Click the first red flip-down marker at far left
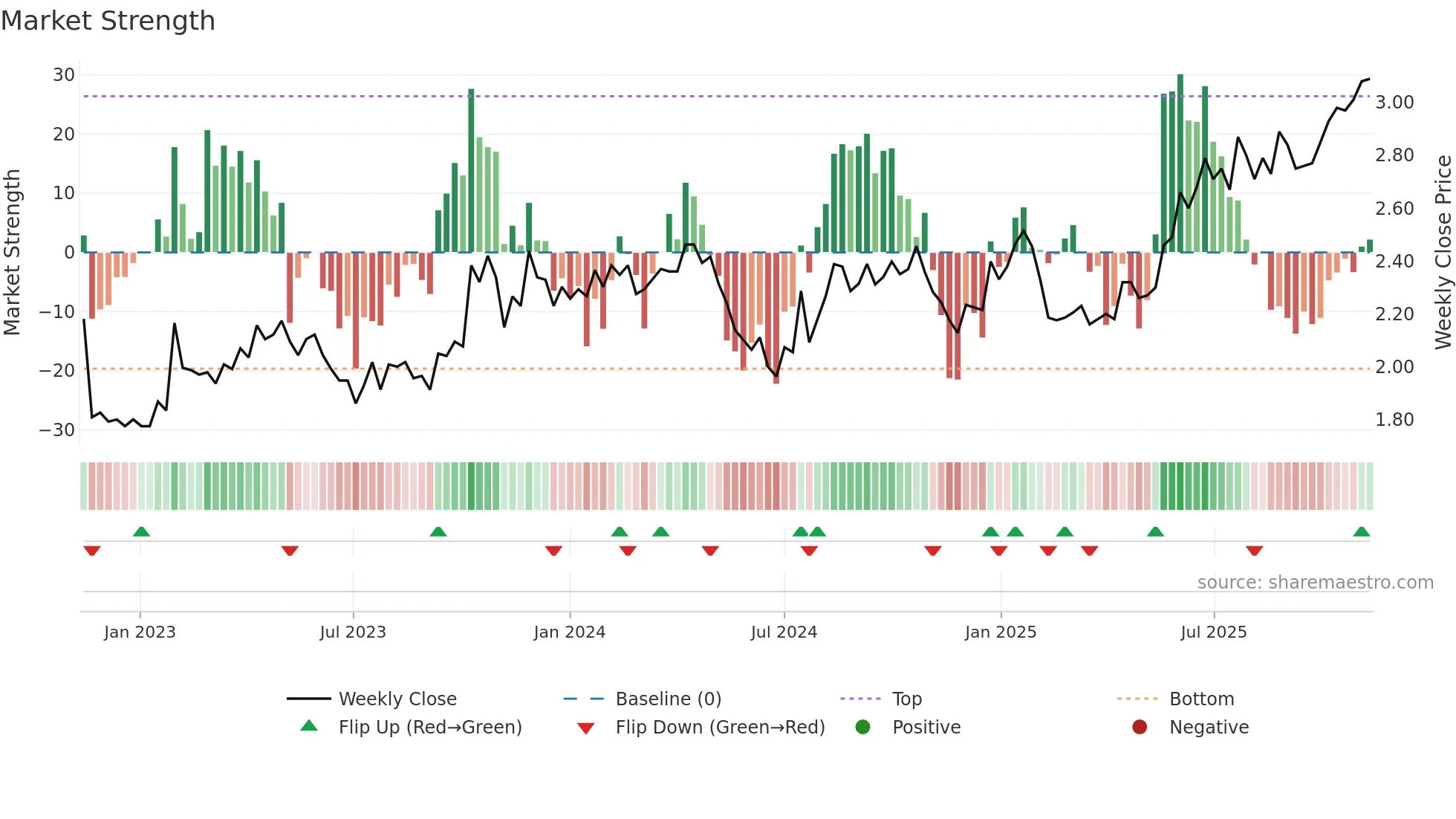The height and width of the screenshot is (819, 1456). 92,551
